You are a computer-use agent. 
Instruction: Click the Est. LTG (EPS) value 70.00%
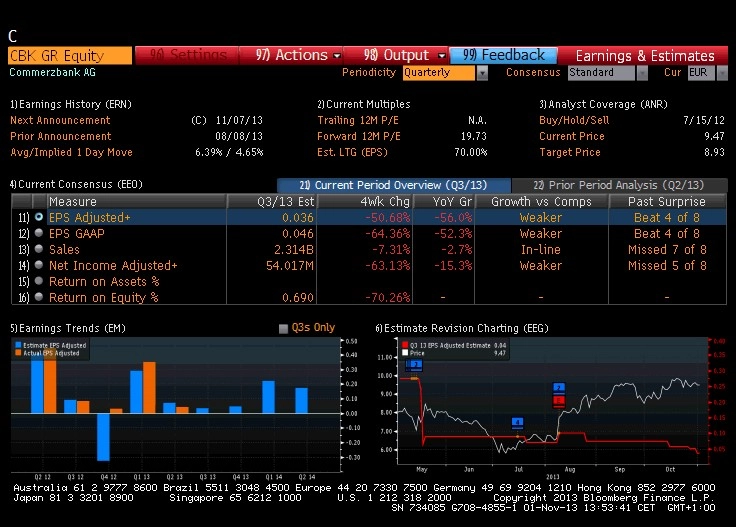pyautogui.click(x=471, y=152)
